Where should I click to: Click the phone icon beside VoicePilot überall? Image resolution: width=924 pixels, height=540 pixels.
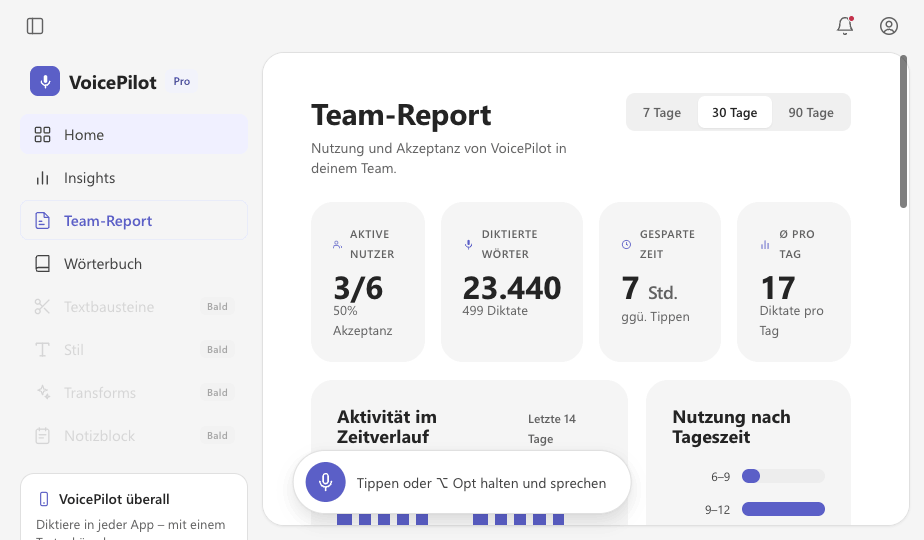(x=44, y=499)
